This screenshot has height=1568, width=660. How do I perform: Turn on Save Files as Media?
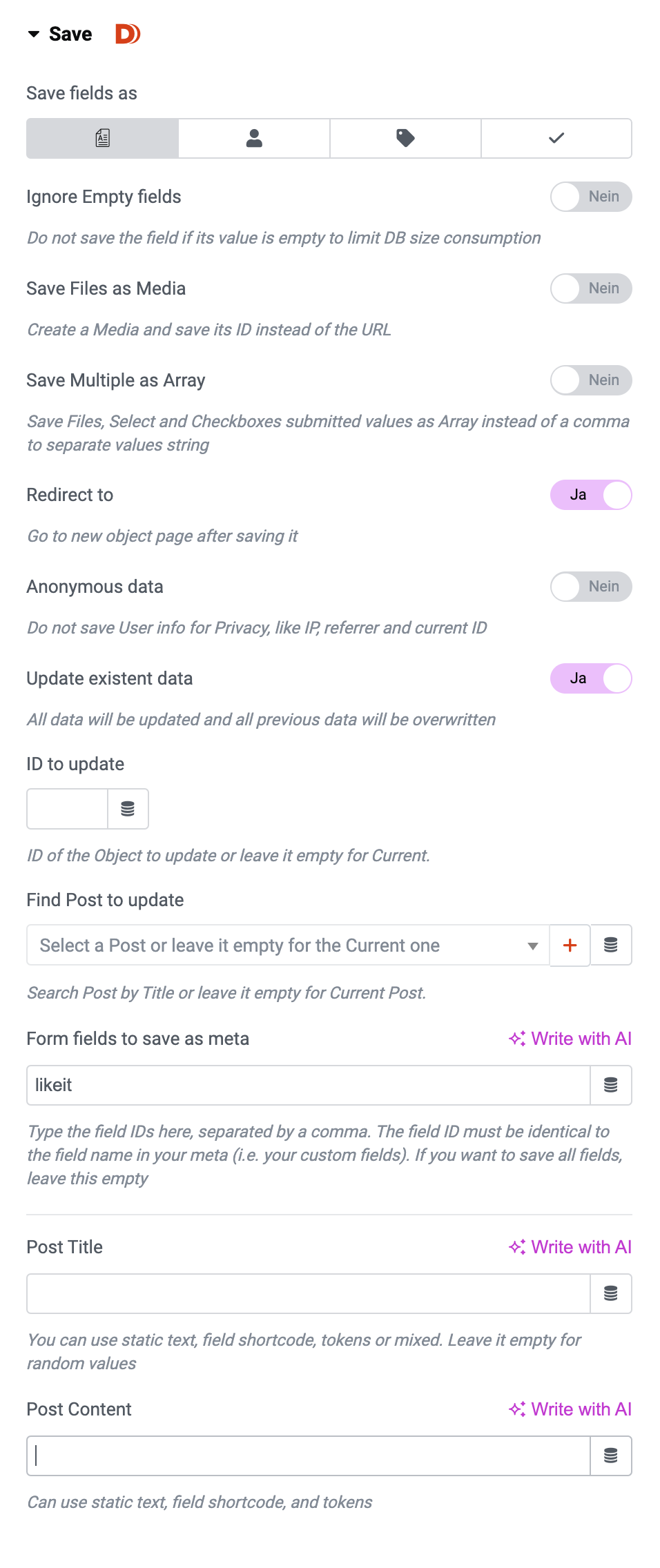(x=591, y=288)
